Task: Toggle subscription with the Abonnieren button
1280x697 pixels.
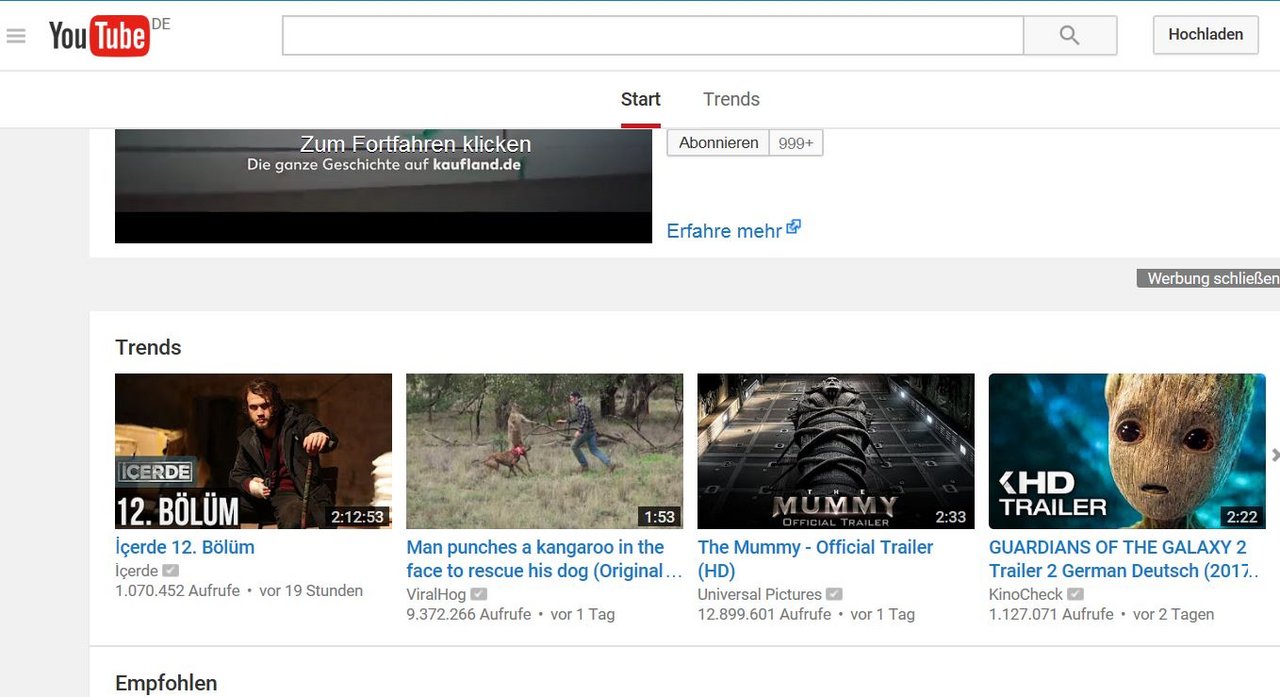Action: [x=717, y=142]
